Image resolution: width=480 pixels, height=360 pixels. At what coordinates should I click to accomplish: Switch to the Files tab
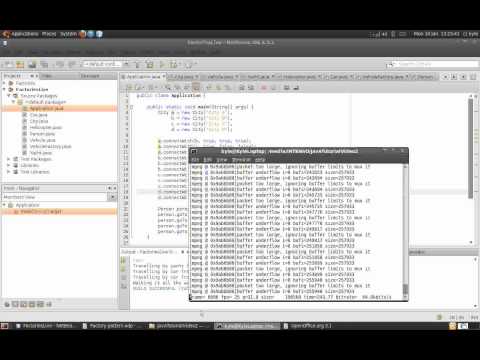tap(47, 76)
